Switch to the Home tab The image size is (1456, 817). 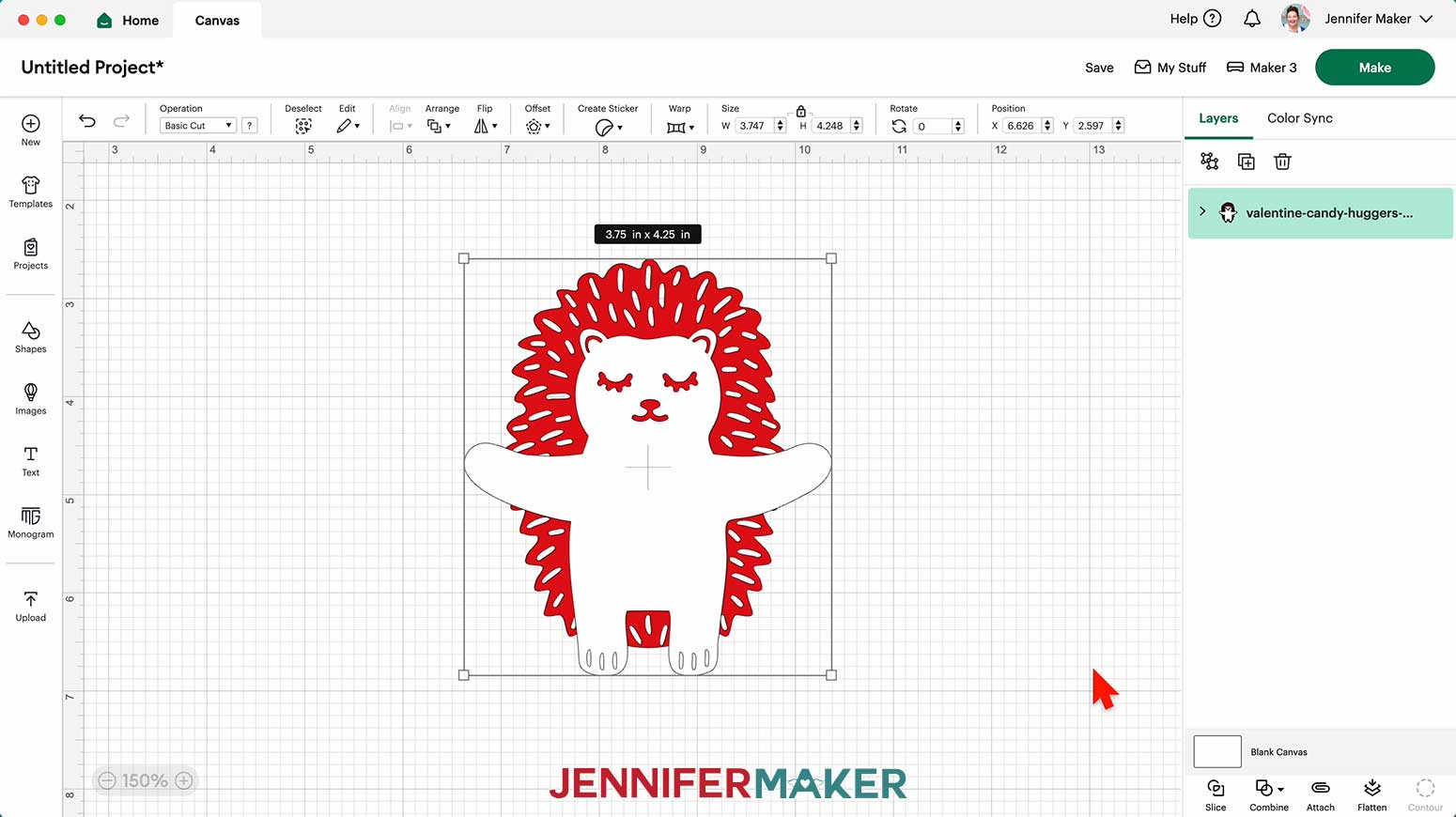click(128, 20)
